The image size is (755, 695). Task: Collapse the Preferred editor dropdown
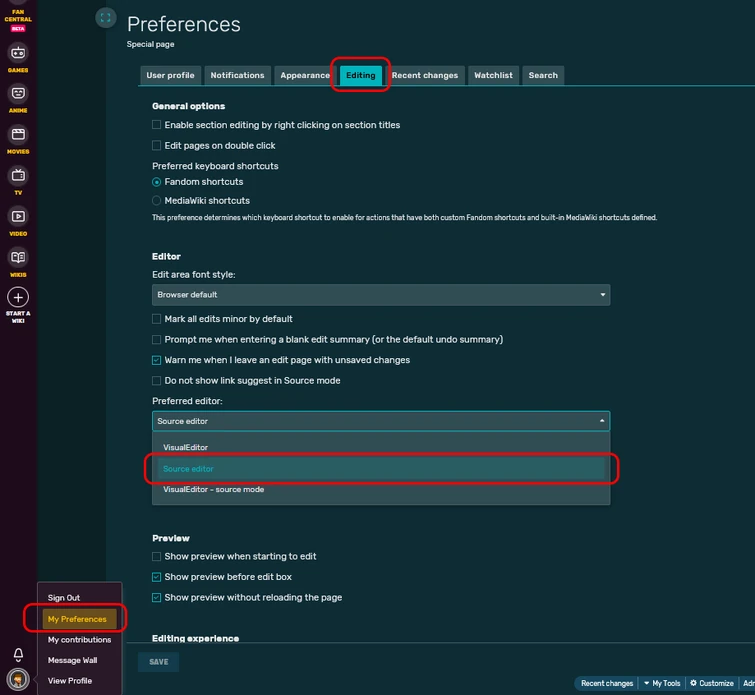coord(380,421)
